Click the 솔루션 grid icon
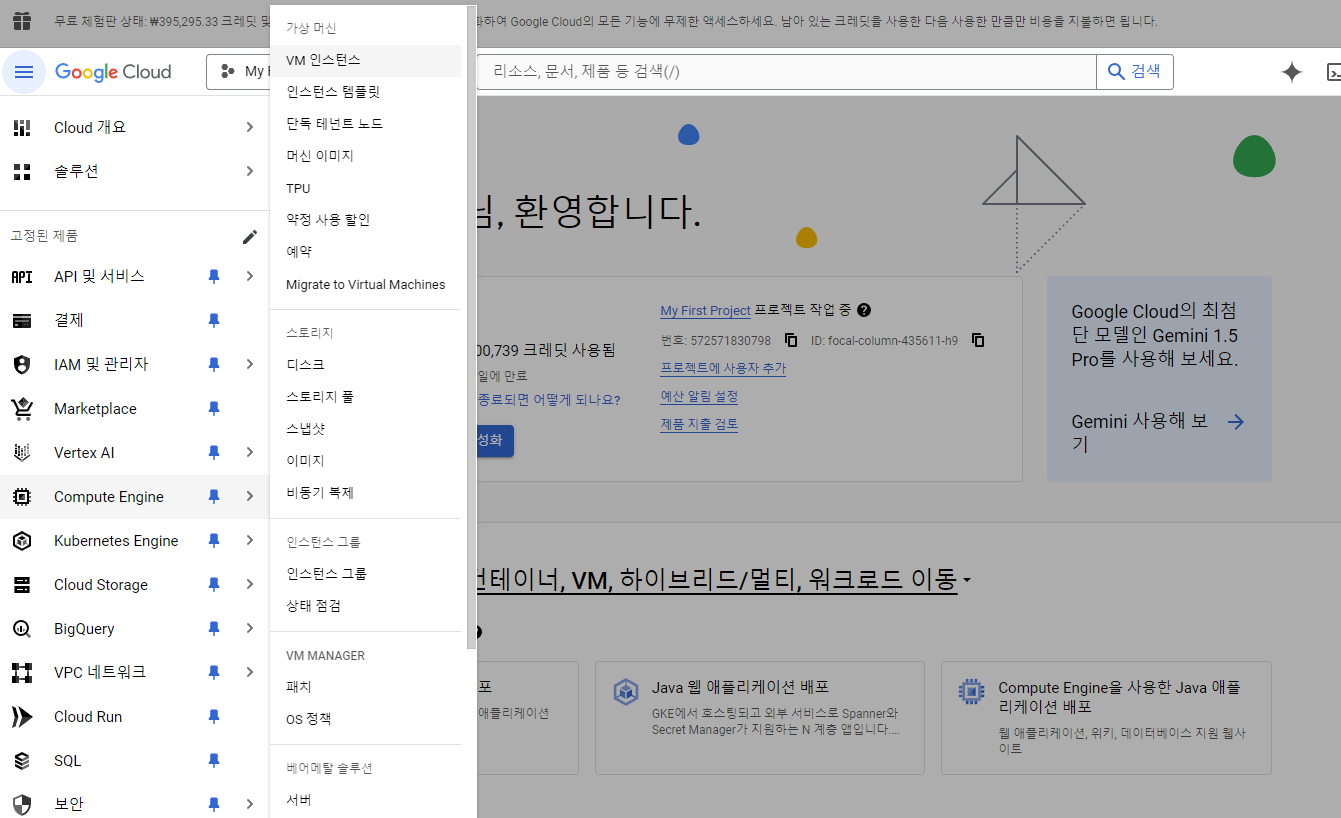 (x=22, y=172)
